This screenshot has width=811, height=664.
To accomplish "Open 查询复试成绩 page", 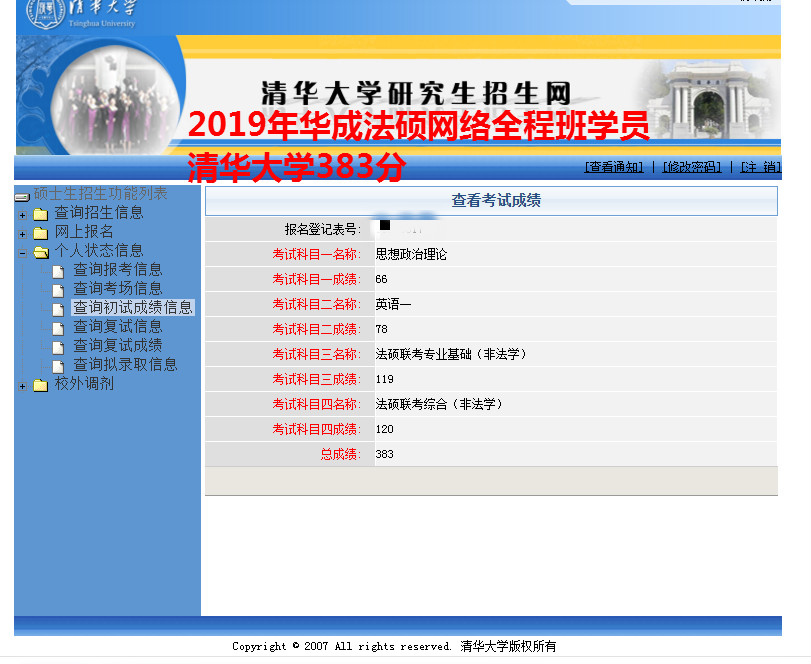I will point(118,345).
